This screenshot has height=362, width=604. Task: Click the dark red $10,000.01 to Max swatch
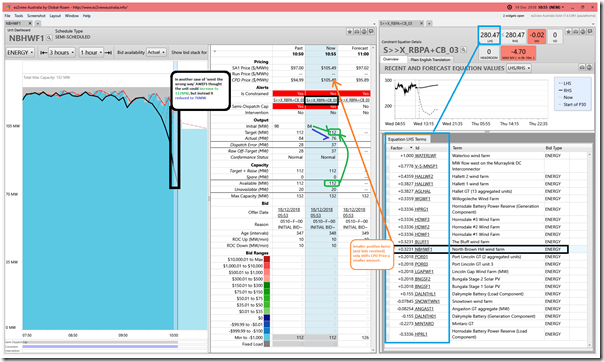coord(267,260)
